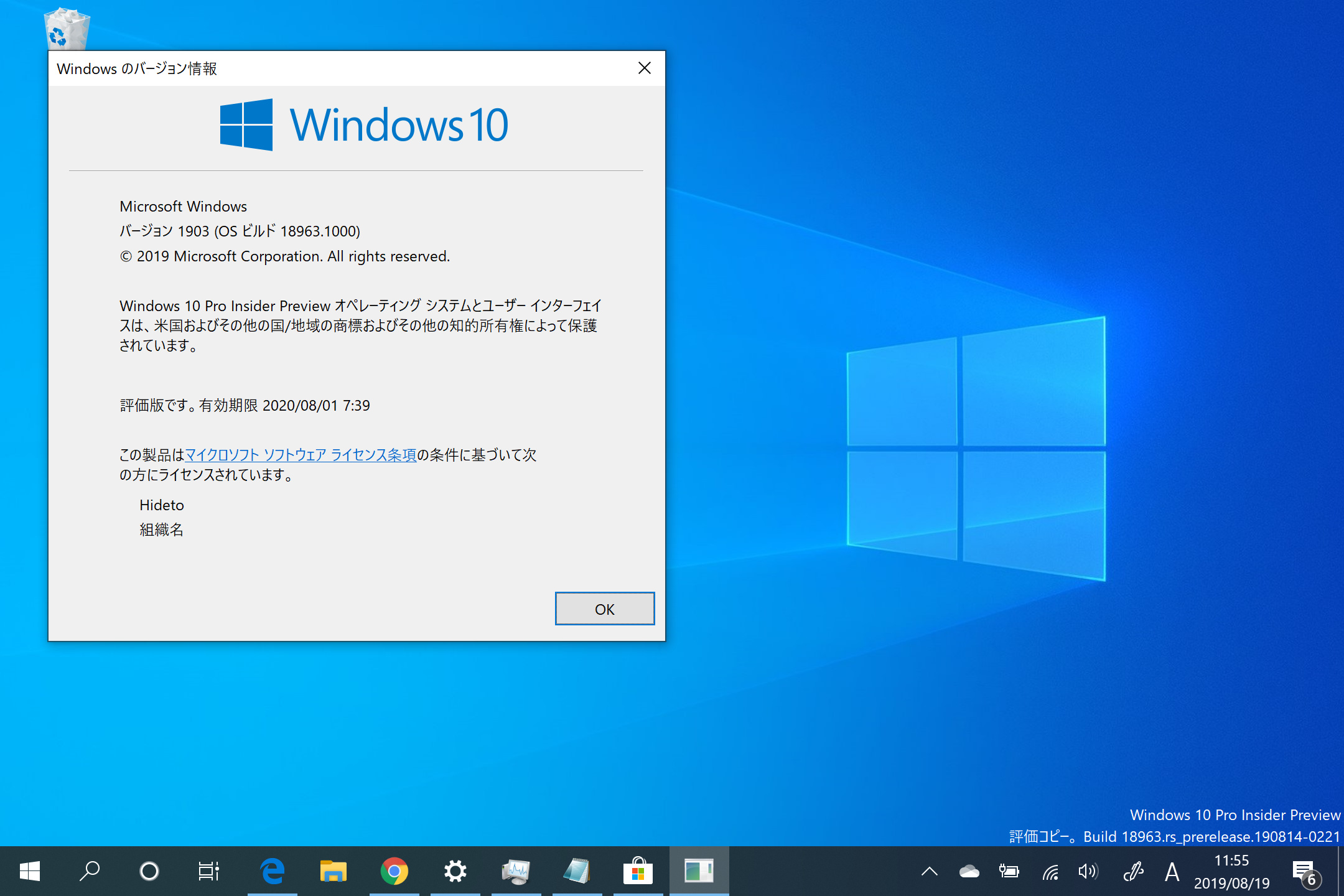Open the performance monitor taskbar icon

click(517, 871)
